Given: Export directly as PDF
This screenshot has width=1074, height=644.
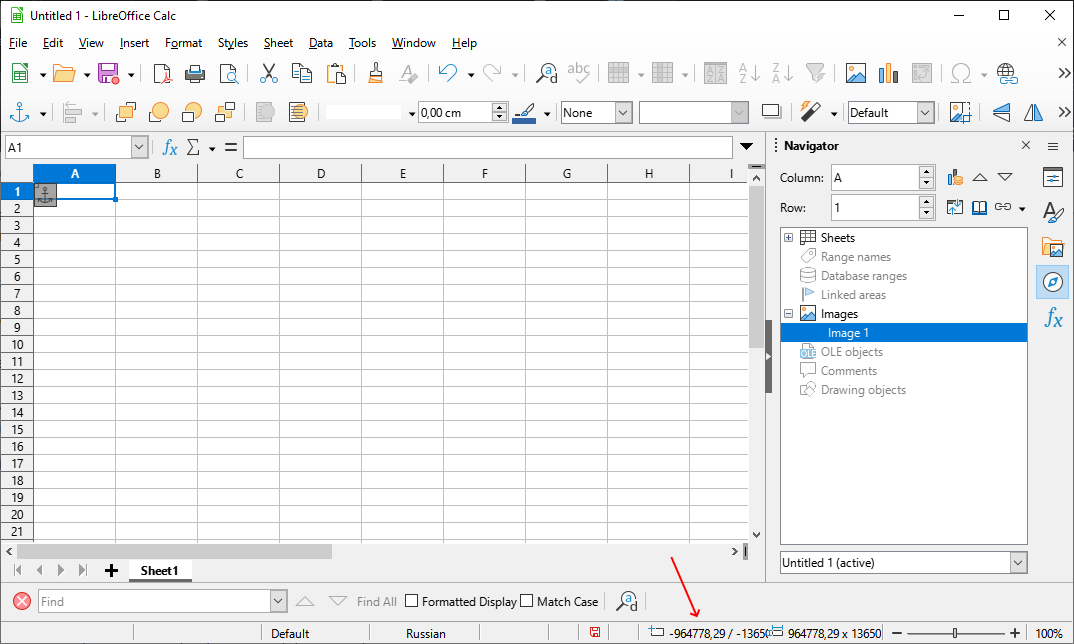Looking at the screenshot, I should (162, 73).
